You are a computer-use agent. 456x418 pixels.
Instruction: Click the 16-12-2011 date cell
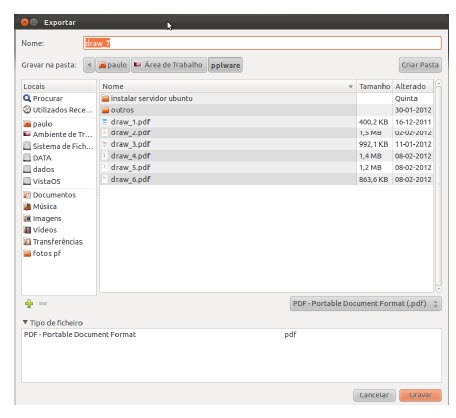[x=413, y=122]
